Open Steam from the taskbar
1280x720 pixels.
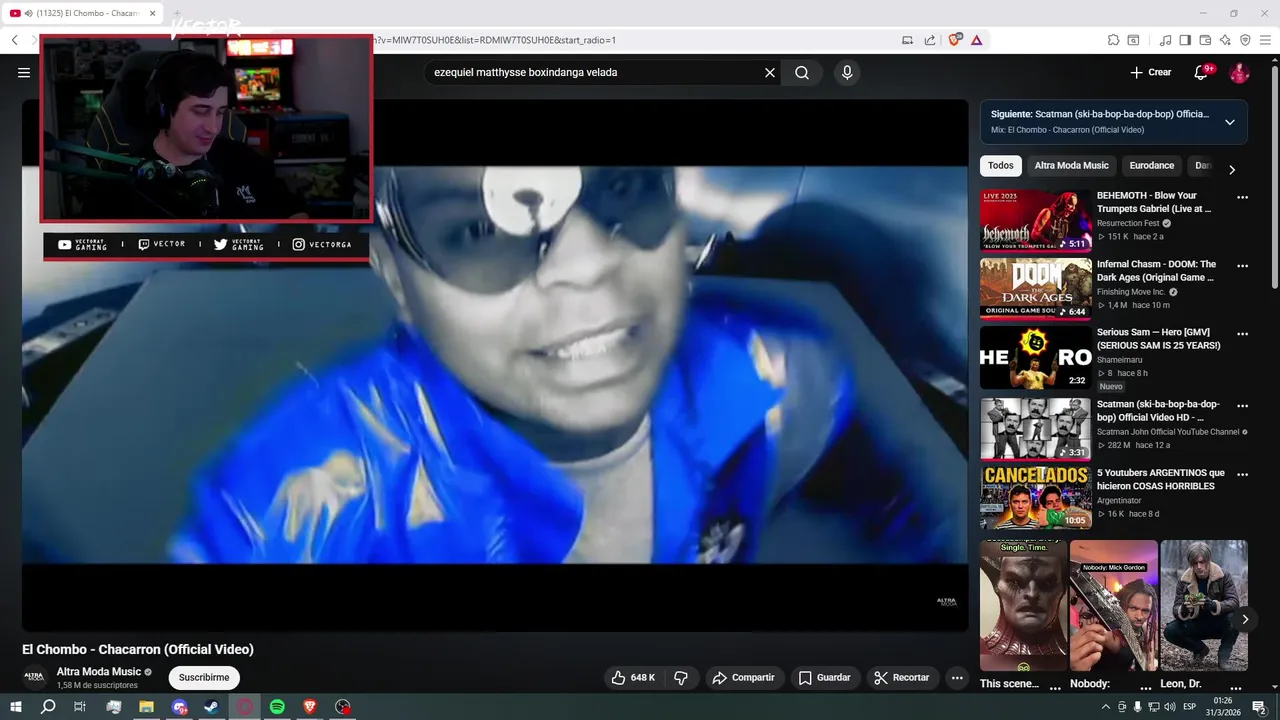(x=212, y=707)
